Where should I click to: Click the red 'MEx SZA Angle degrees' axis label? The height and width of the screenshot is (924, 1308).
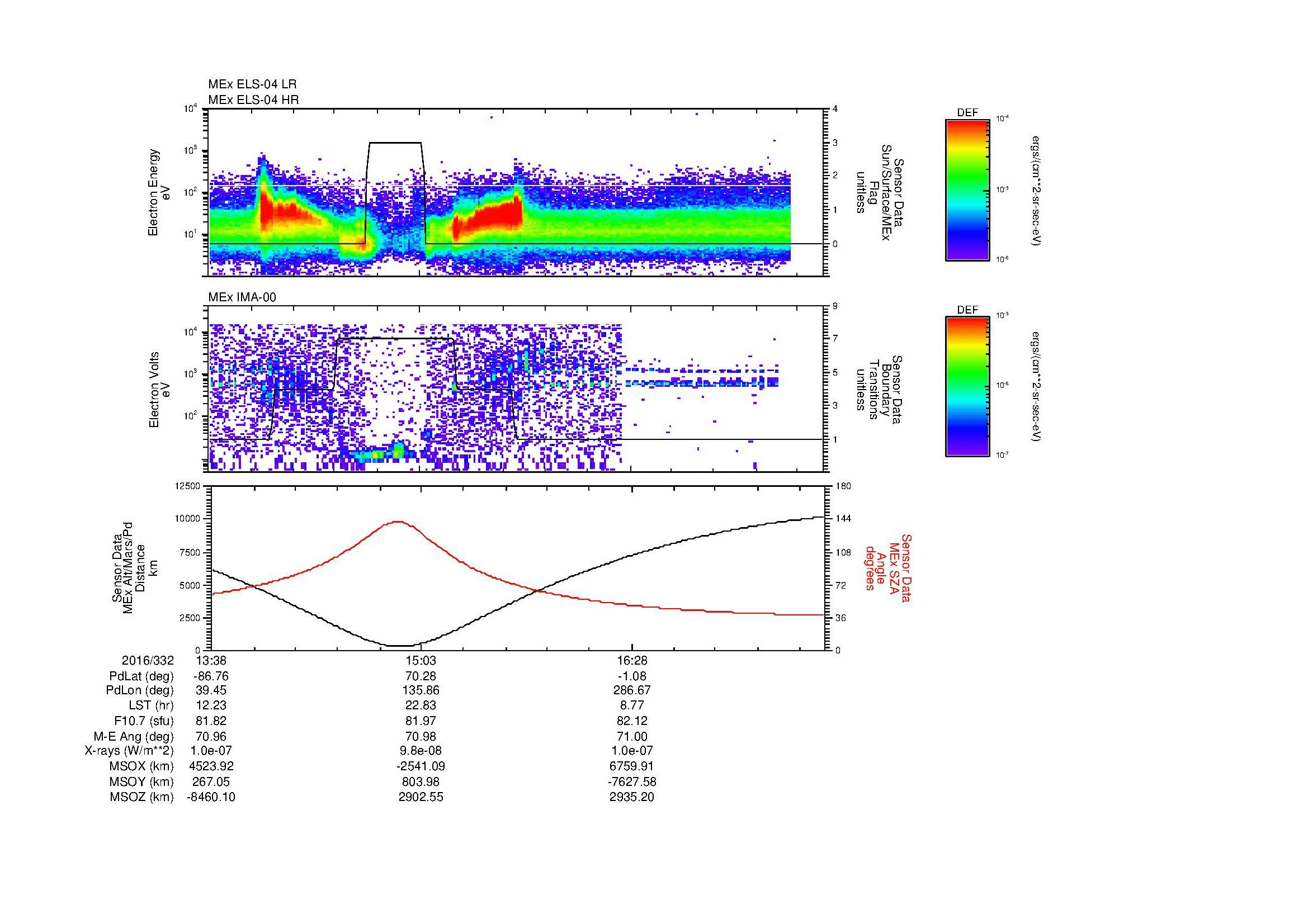coord(887,567)
